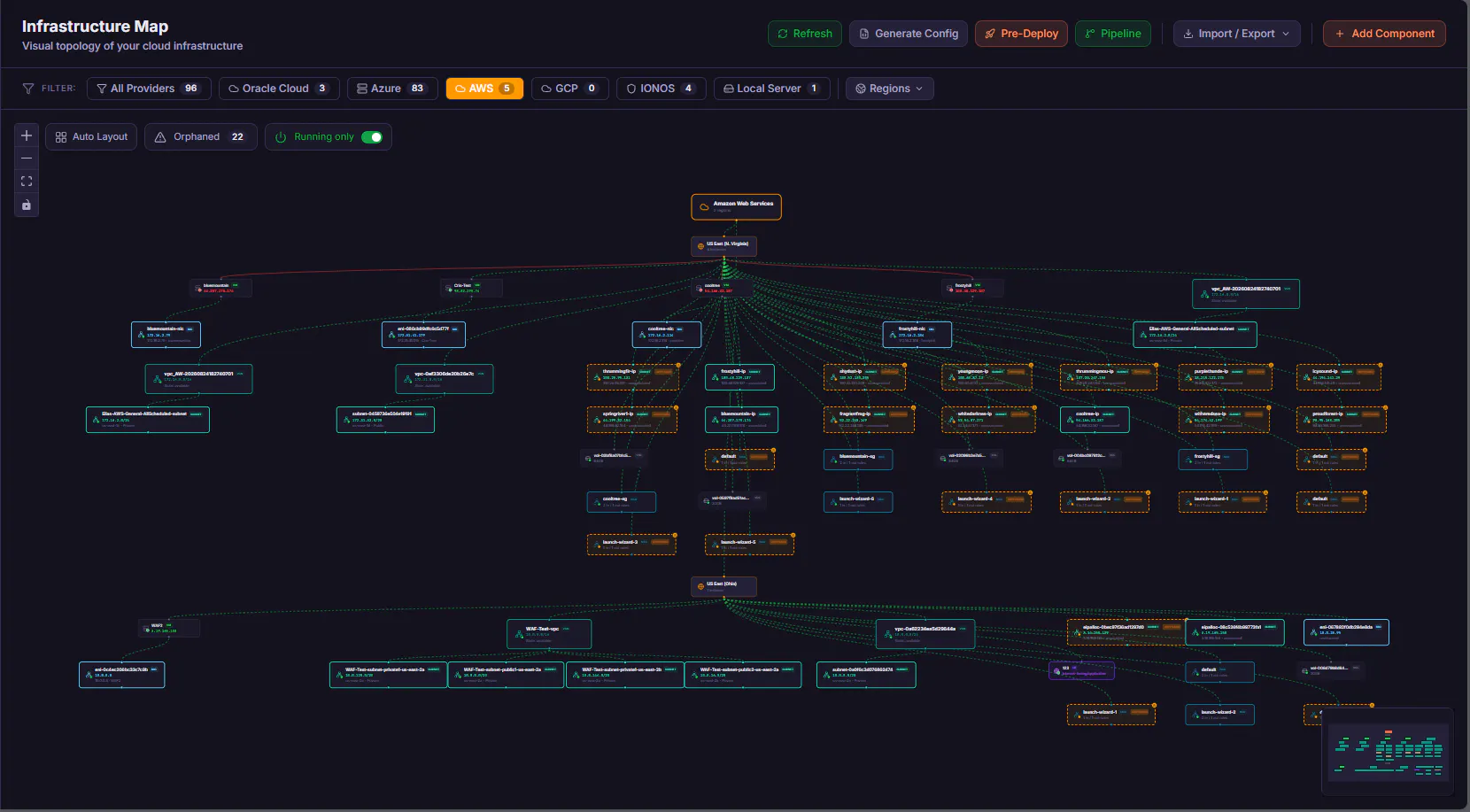This screenshot has width=1470, height=812.
Task: Filter by Azure provider
Action: pyautogui.click(x=392, y=89)
